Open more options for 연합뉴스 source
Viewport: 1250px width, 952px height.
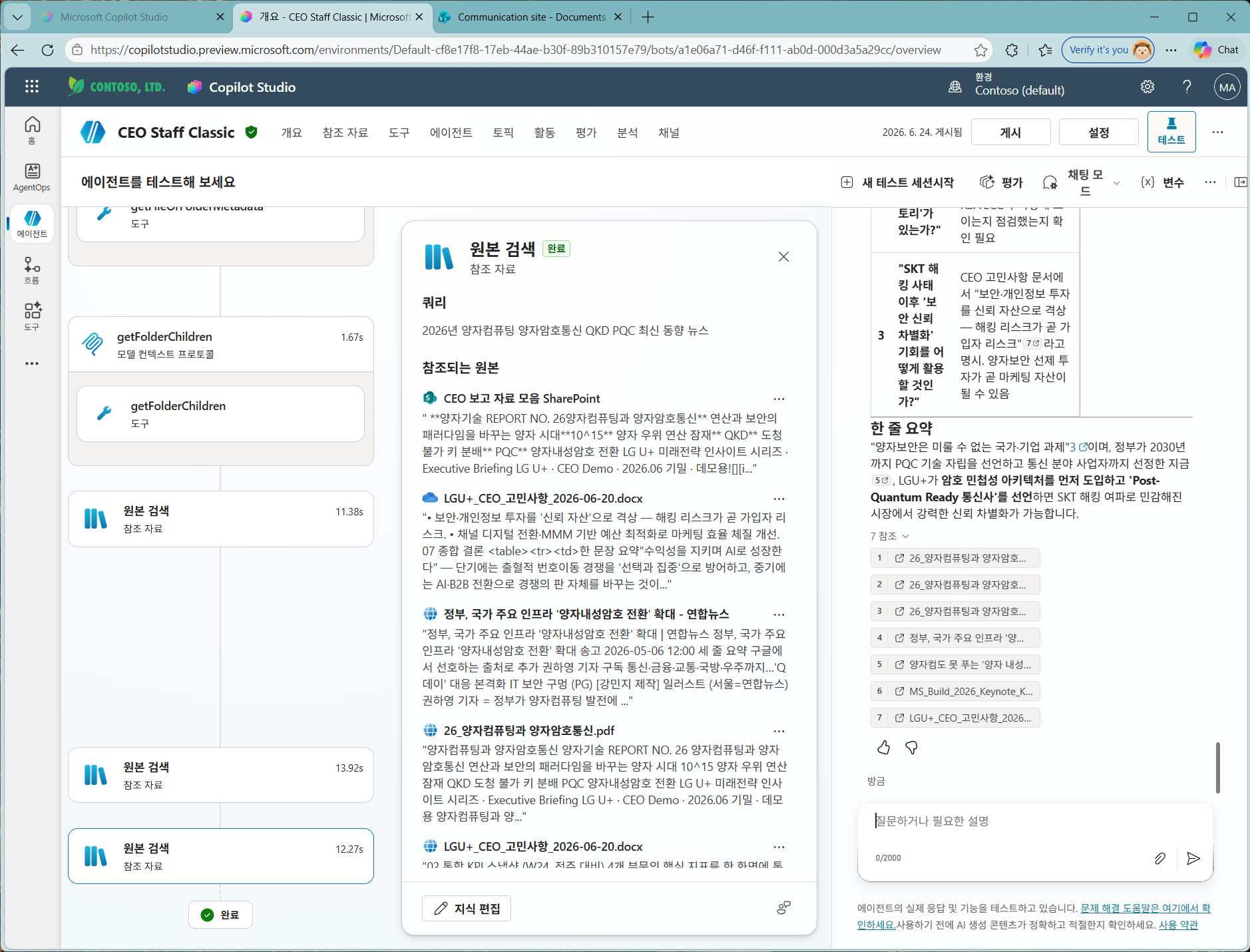779,614
